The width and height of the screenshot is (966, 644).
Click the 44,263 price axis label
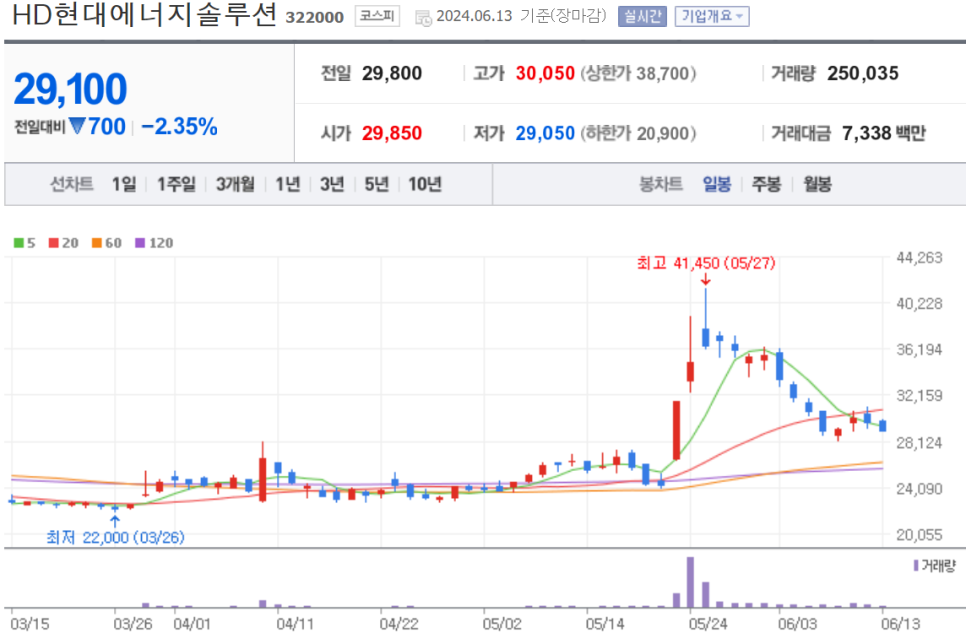point(919,258)
